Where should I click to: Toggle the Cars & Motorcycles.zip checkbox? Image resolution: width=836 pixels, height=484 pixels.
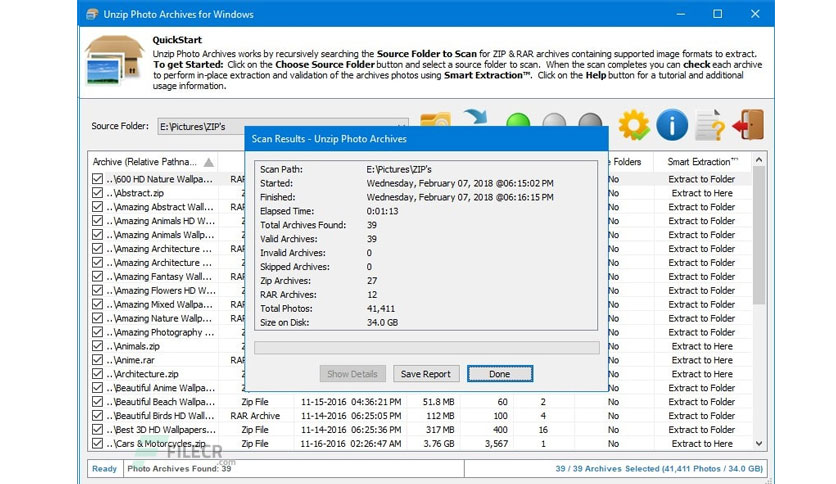coord(97,443)
